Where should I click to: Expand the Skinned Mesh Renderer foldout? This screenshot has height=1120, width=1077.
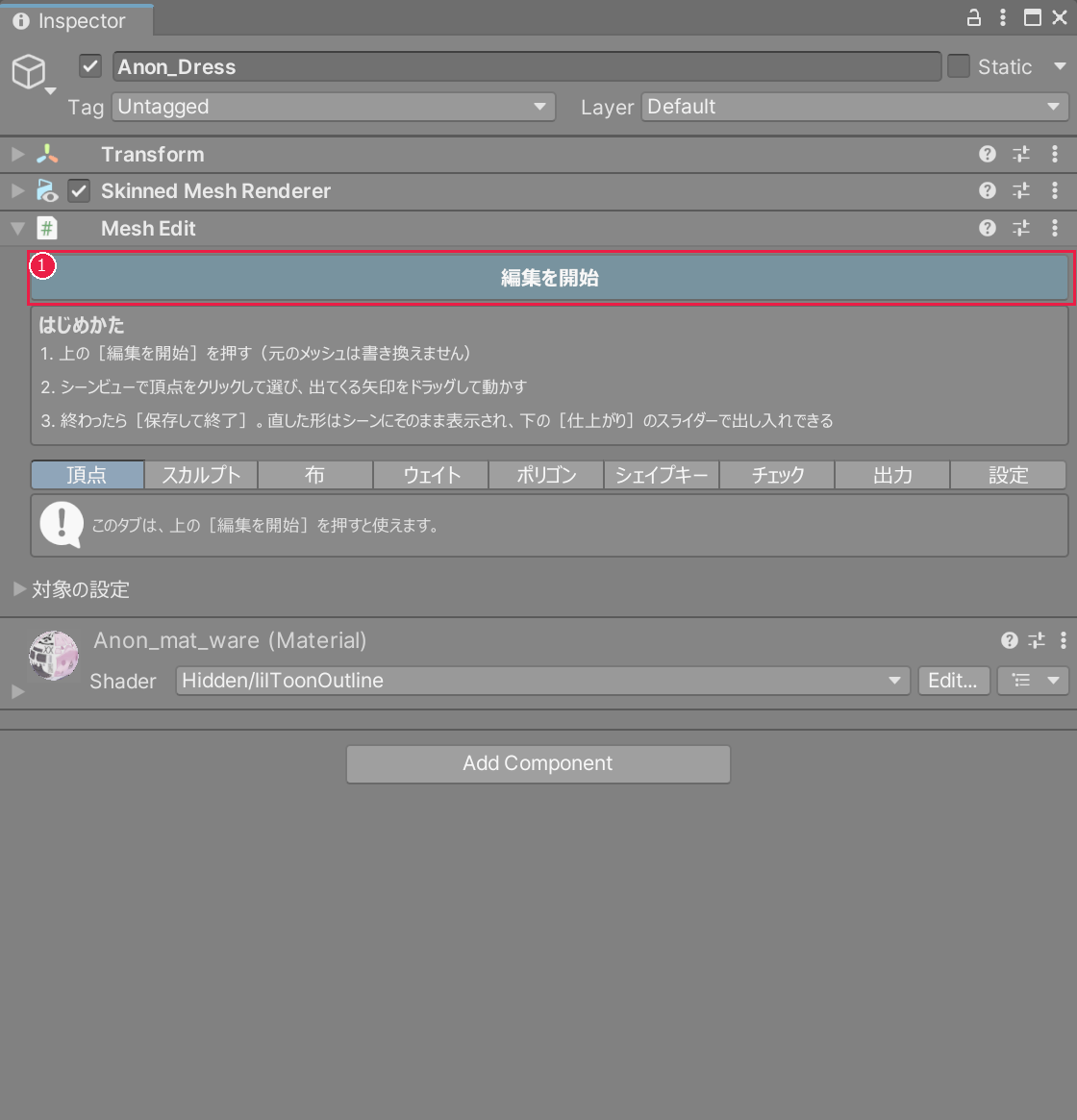click(x=18, y=190)
